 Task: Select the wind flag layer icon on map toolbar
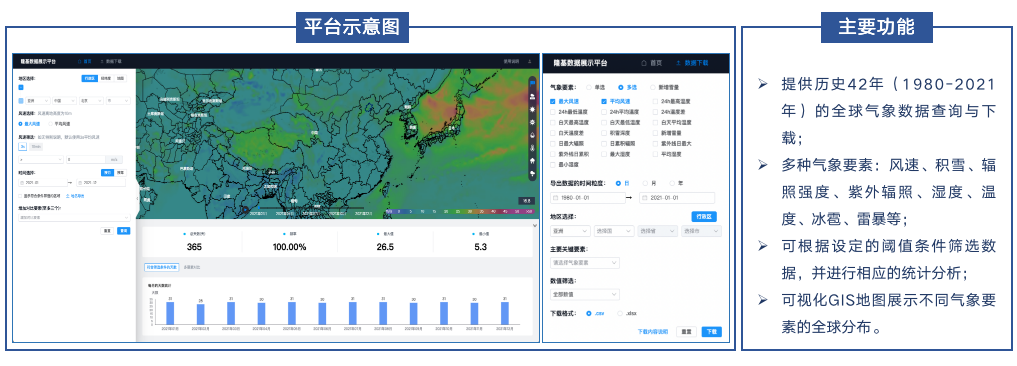pyautogui.click(x=532, y=84)
